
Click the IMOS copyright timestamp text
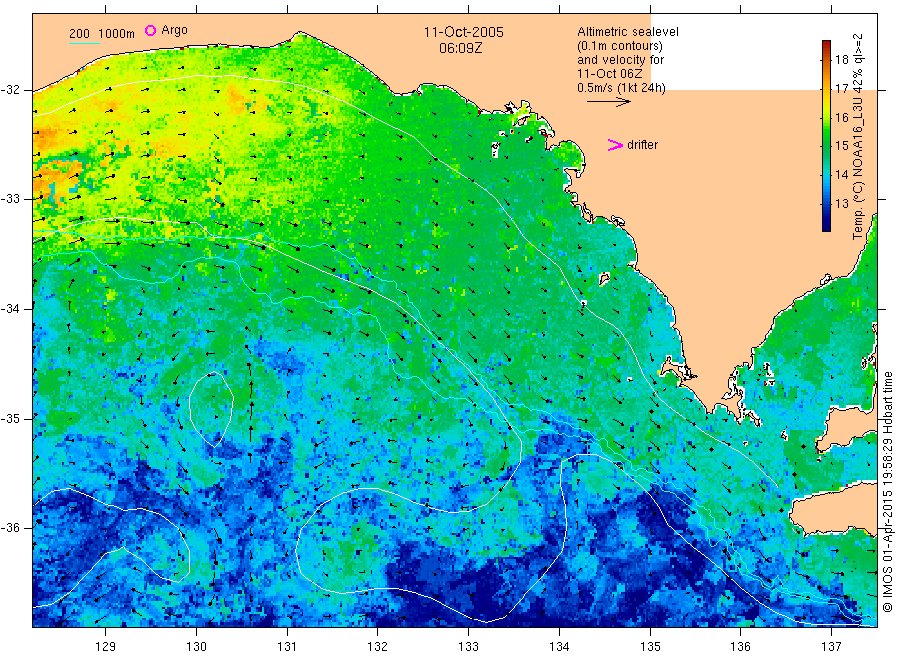pos(887,491)
